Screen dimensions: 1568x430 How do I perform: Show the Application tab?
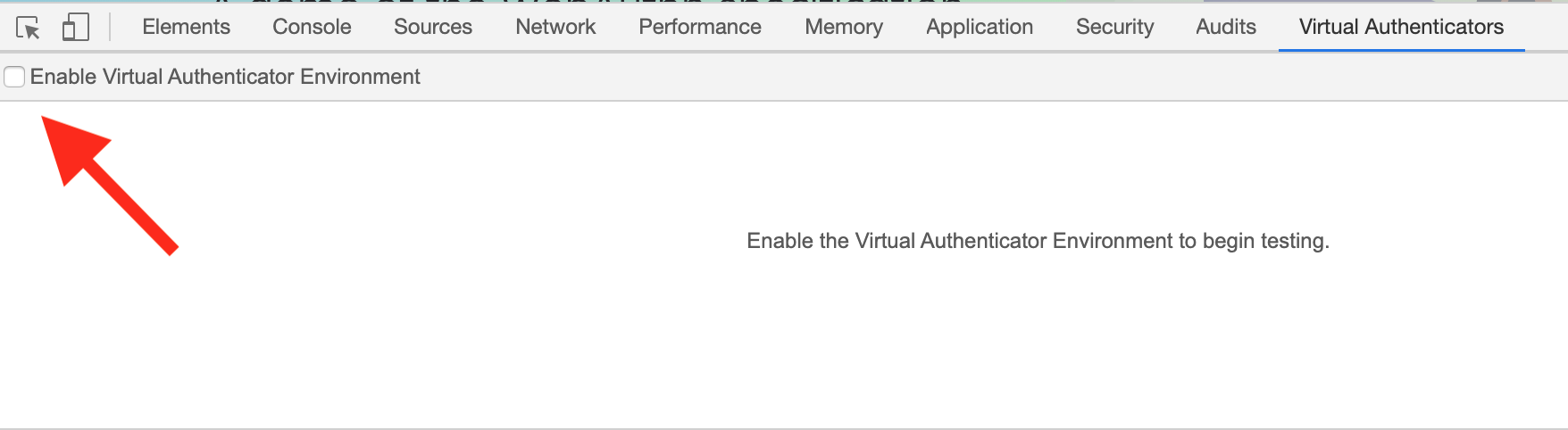click(980, 27)
